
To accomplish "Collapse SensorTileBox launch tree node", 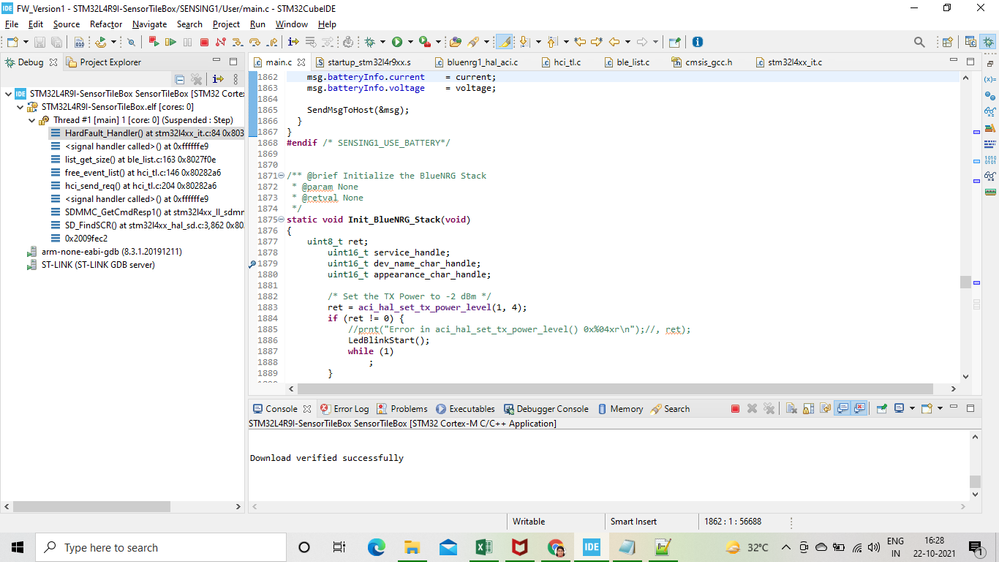I will (x=8, y=94).
